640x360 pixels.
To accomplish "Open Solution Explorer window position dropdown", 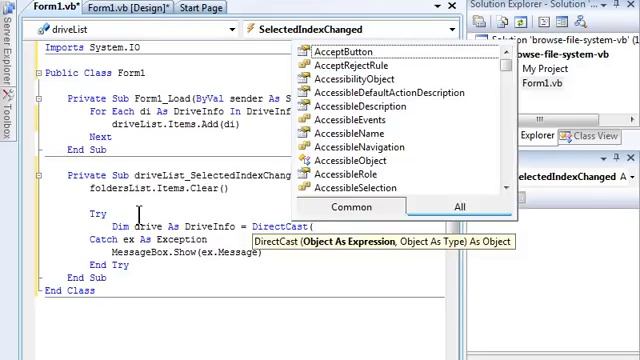I will pos(603,4).
